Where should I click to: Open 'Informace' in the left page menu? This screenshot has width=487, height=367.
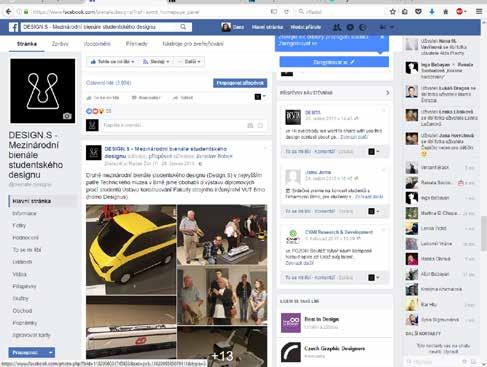click(24, 213)
